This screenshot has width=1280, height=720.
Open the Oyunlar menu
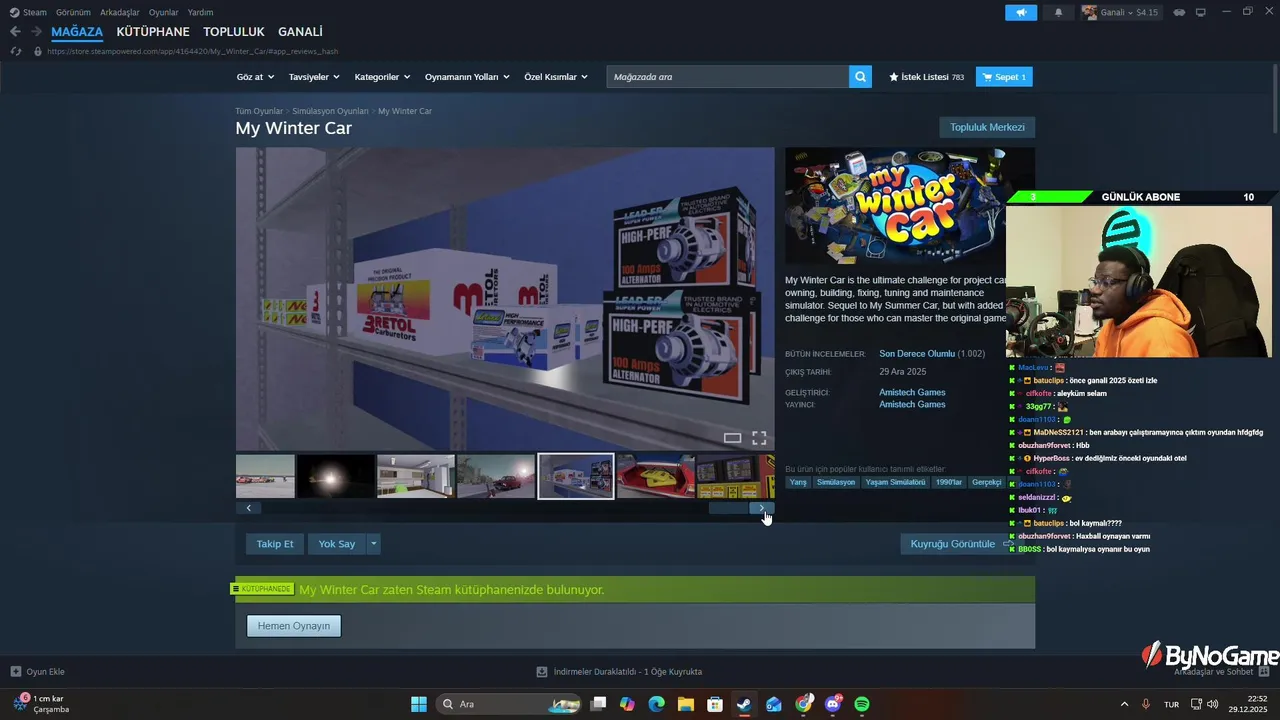pos(164,12)
